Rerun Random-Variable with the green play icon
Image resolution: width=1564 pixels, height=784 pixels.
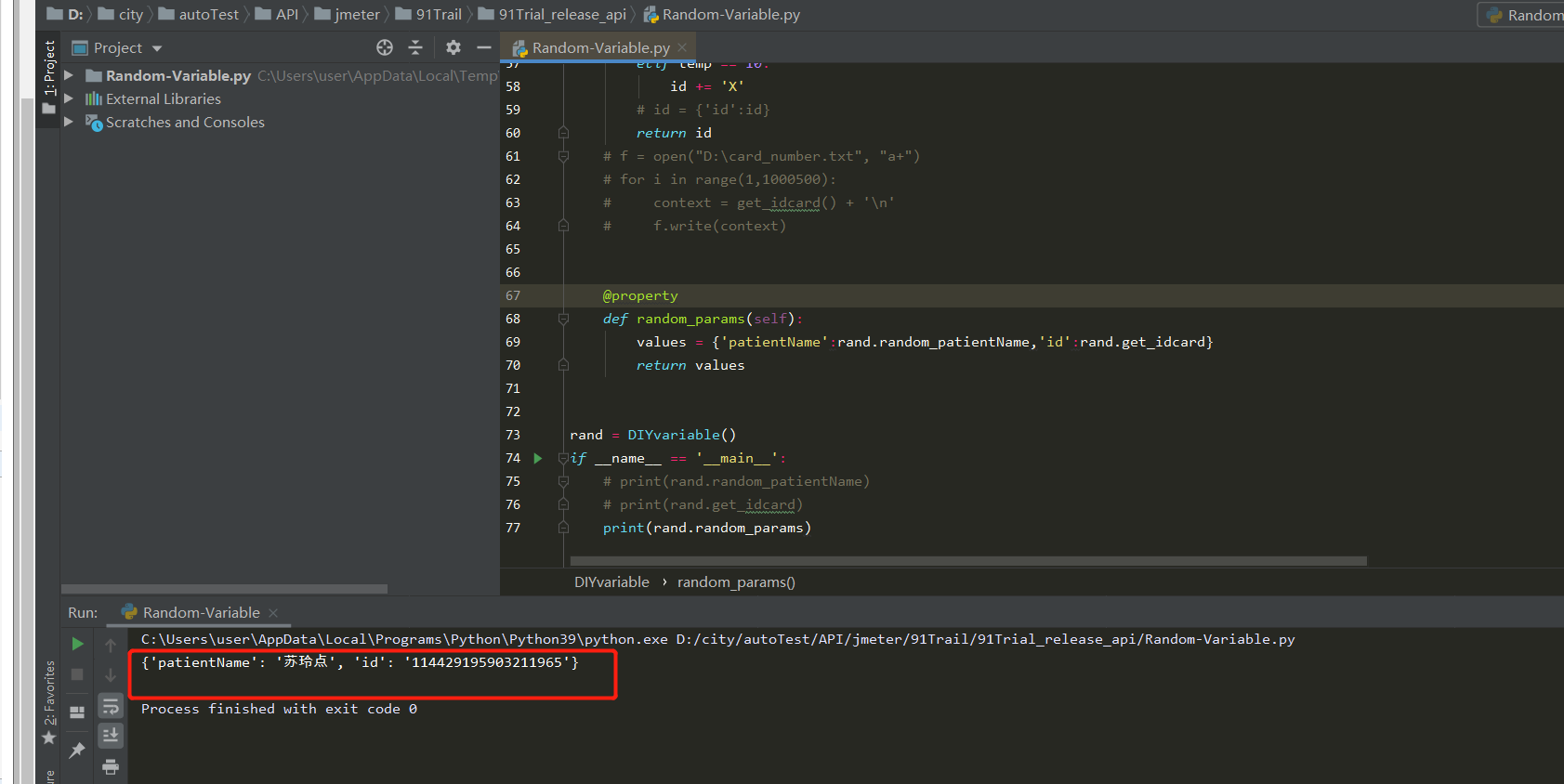pyautogui.click(x=78, y=644)
